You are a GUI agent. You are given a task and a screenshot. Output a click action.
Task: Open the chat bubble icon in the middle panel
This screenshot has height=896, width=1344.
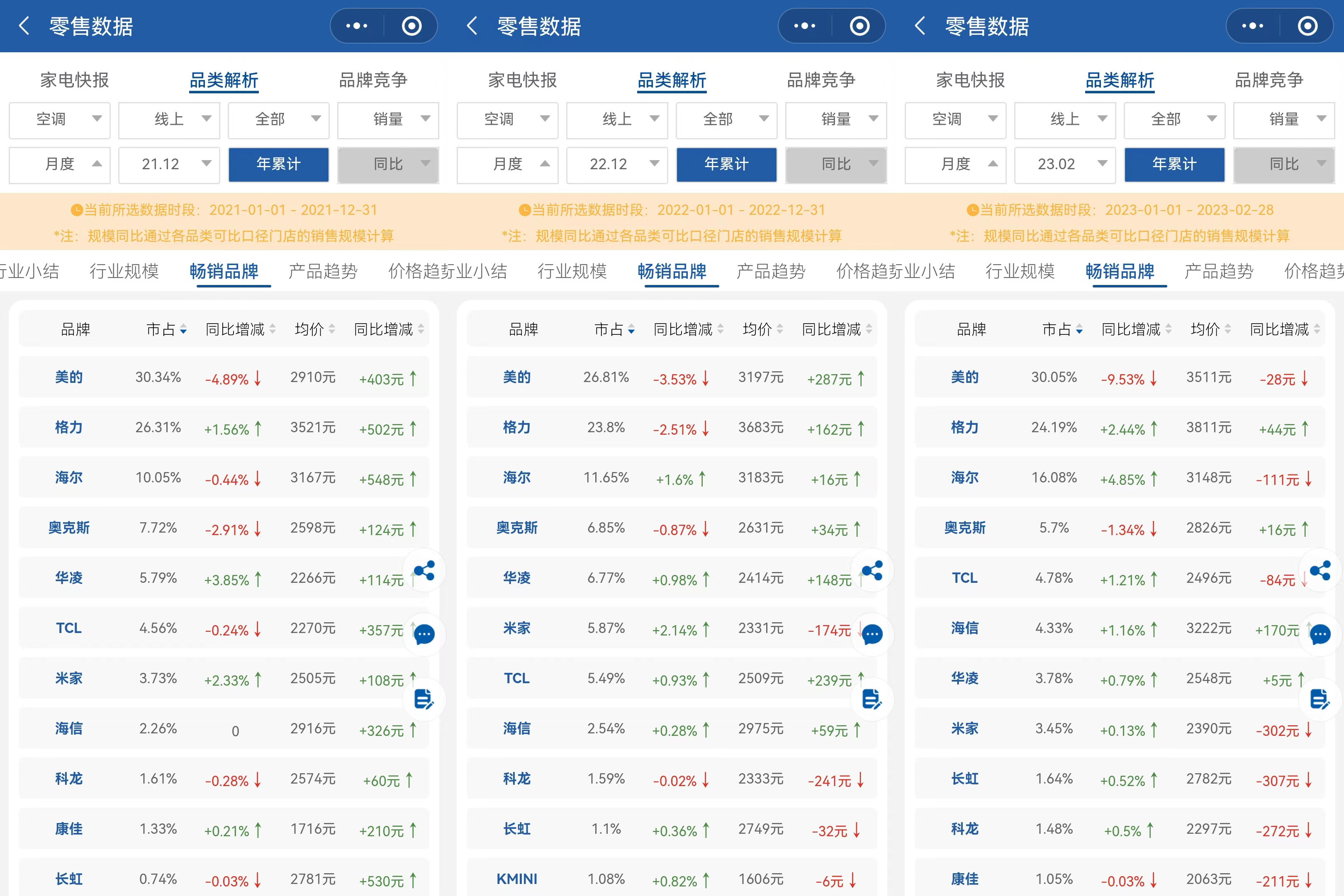[x=872, y=634]
